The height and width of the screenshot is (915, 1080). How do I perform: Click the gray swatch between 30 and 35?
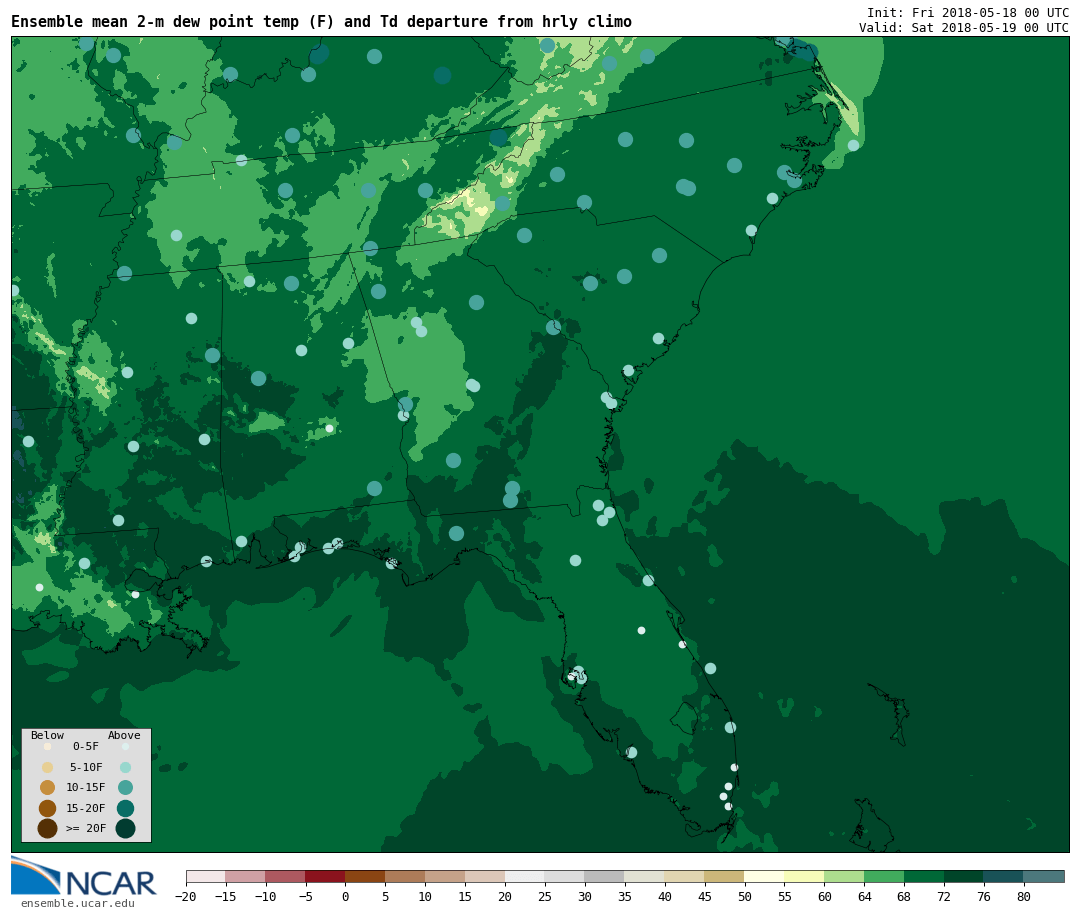[605, 876]
